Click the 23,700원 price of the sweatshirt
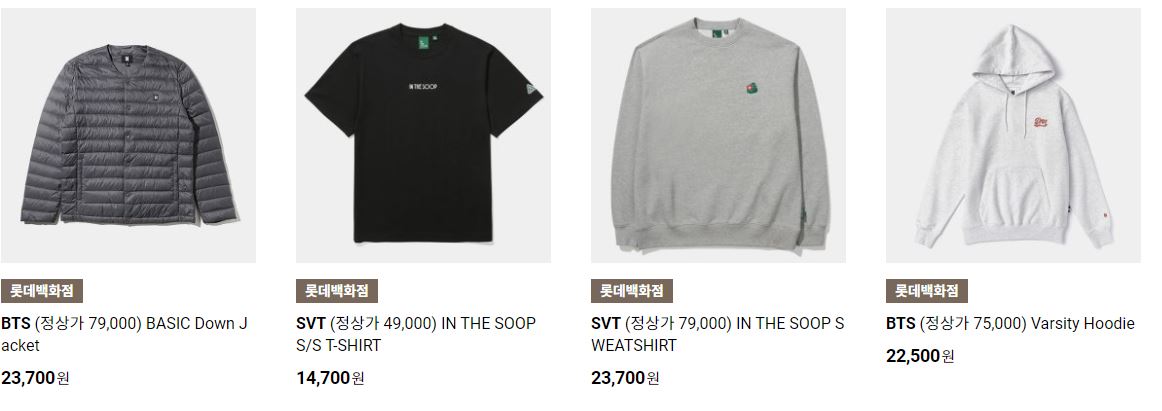The image size is (1162, 411). pyautogui.click(x=625, y=378)
